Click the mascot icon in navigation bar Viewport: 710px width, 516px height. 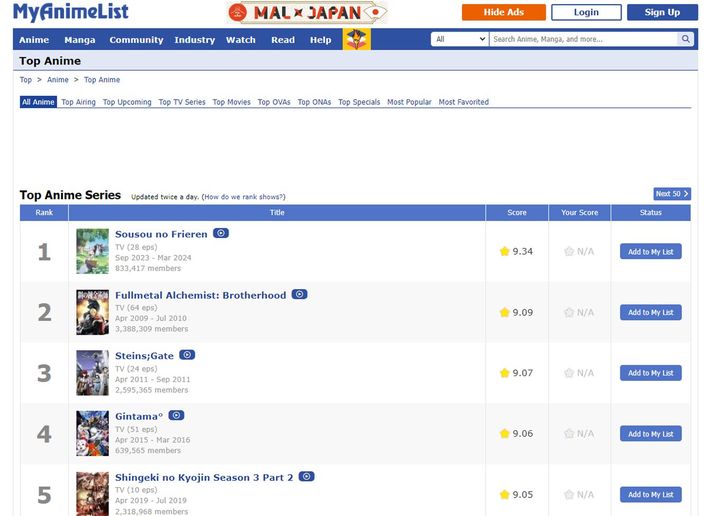(x=356, y=39)
